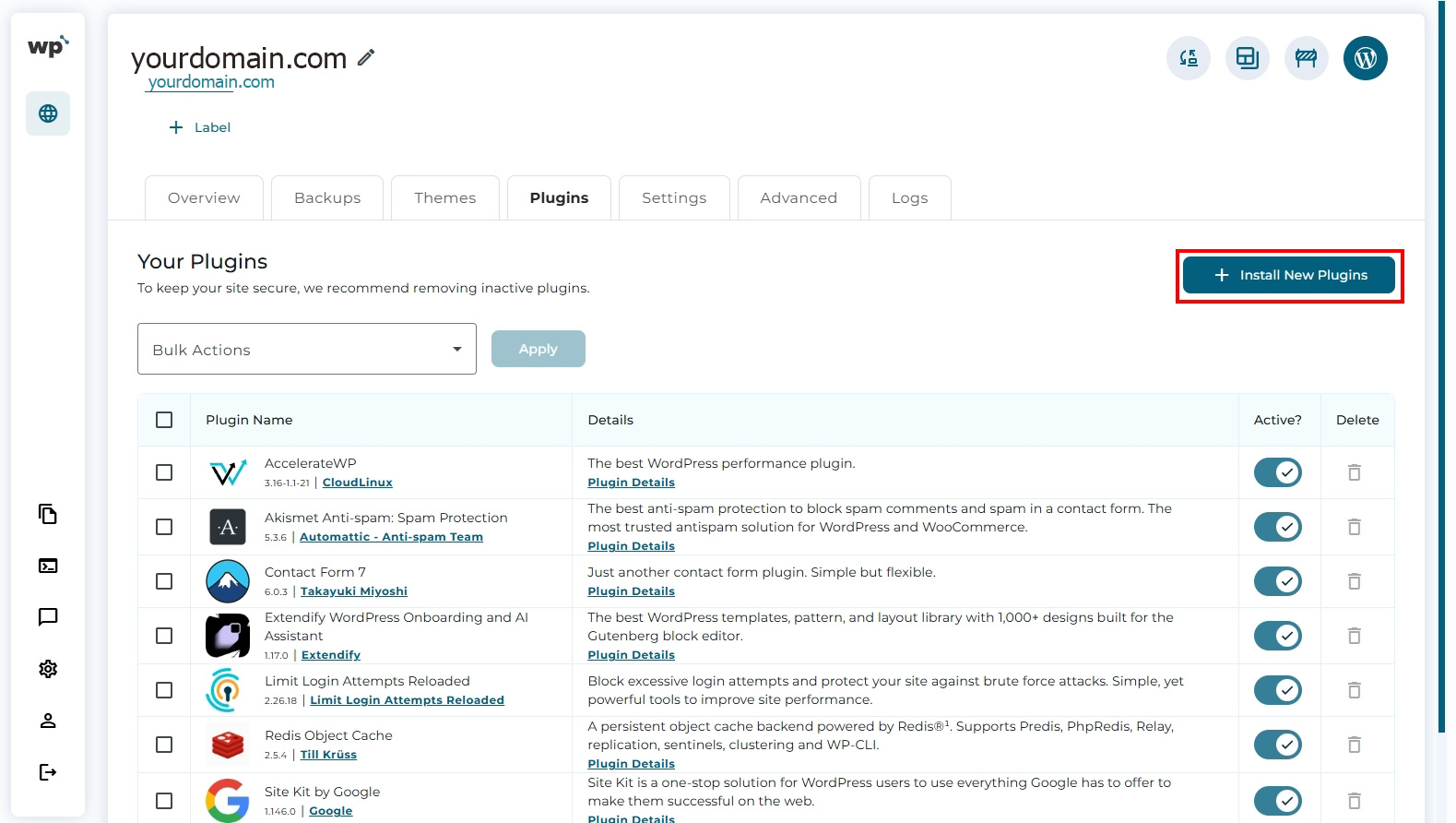Select the Plugins tab

coord(559,197)
